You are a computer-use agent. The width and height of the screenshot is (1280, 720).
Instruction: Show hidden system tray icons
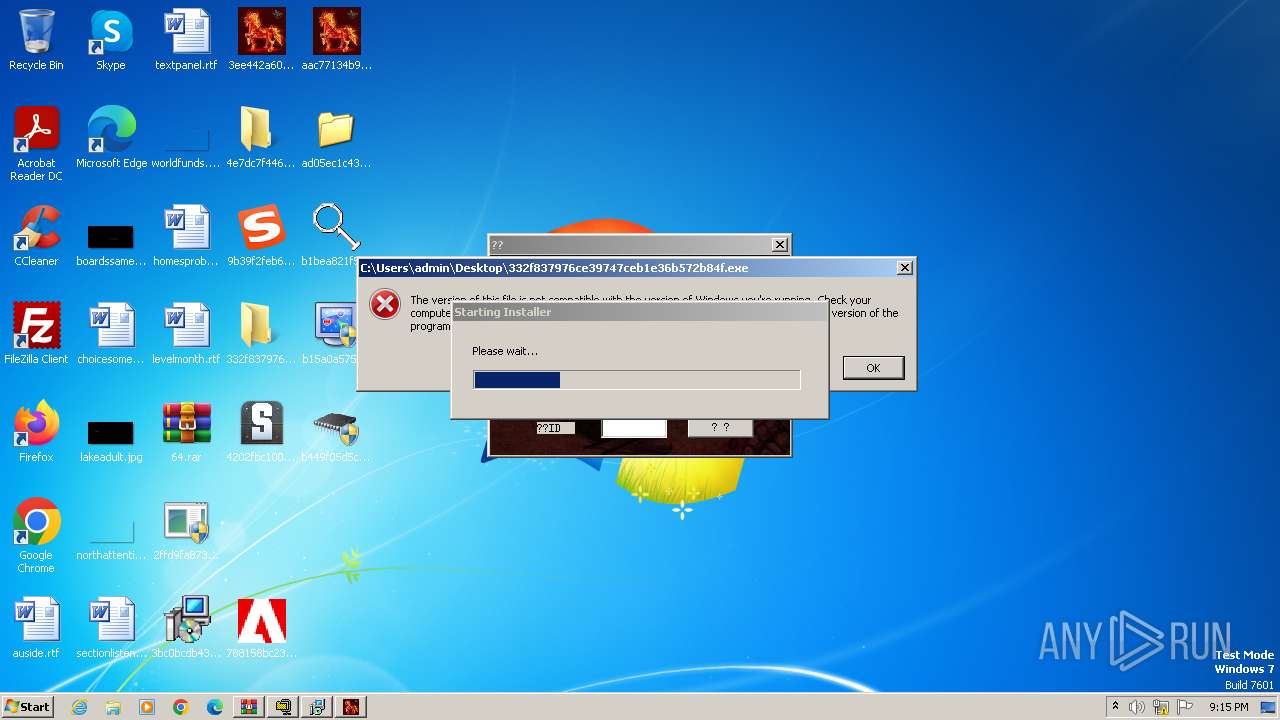[1115, 707]
